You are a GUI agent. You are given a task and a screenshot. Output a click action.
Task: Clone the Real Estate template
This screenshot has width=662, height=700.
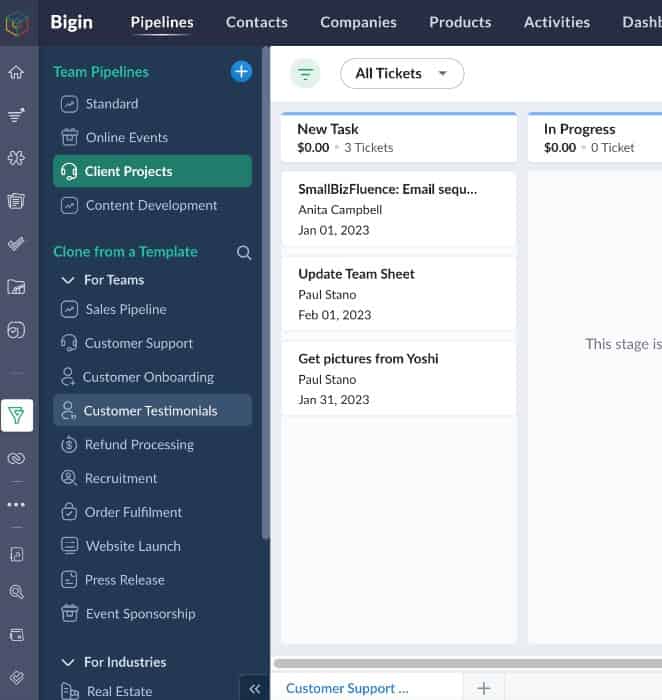pyautogui.click(x=153, y=691)
